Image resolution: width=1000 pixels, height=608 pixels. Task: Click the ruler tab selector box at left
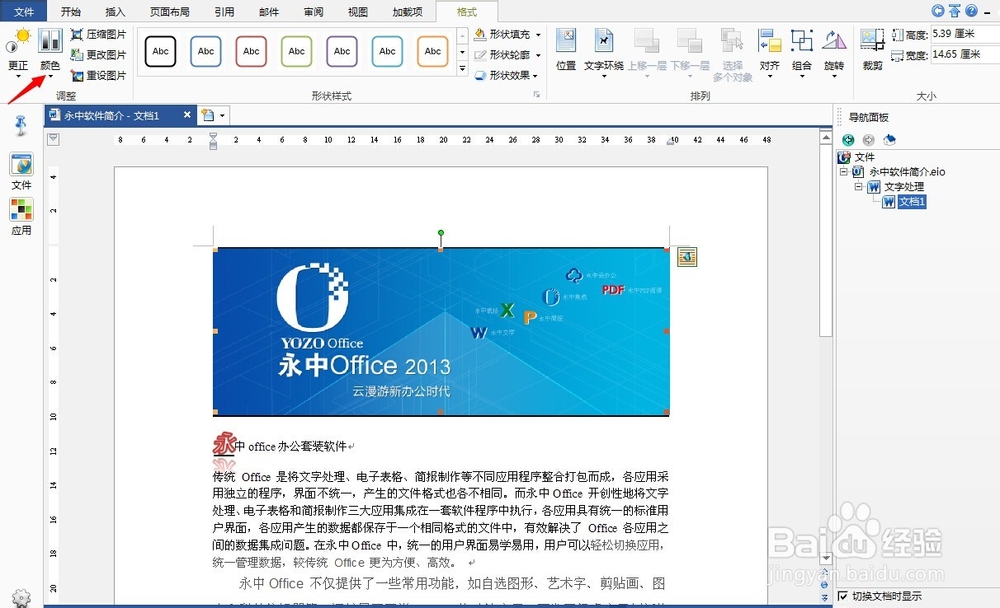54,139
